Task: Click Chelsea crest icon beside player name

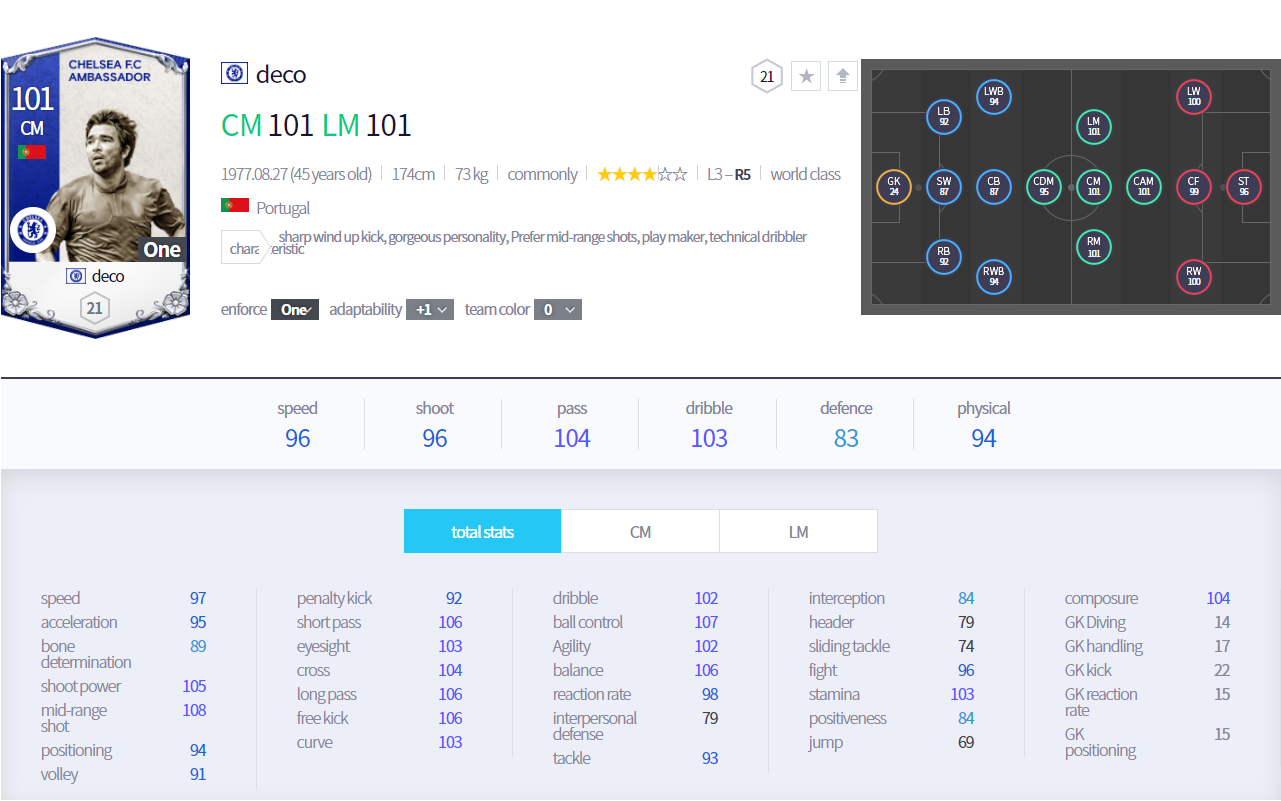Action: pyautogui.click(x=234, y=74)
